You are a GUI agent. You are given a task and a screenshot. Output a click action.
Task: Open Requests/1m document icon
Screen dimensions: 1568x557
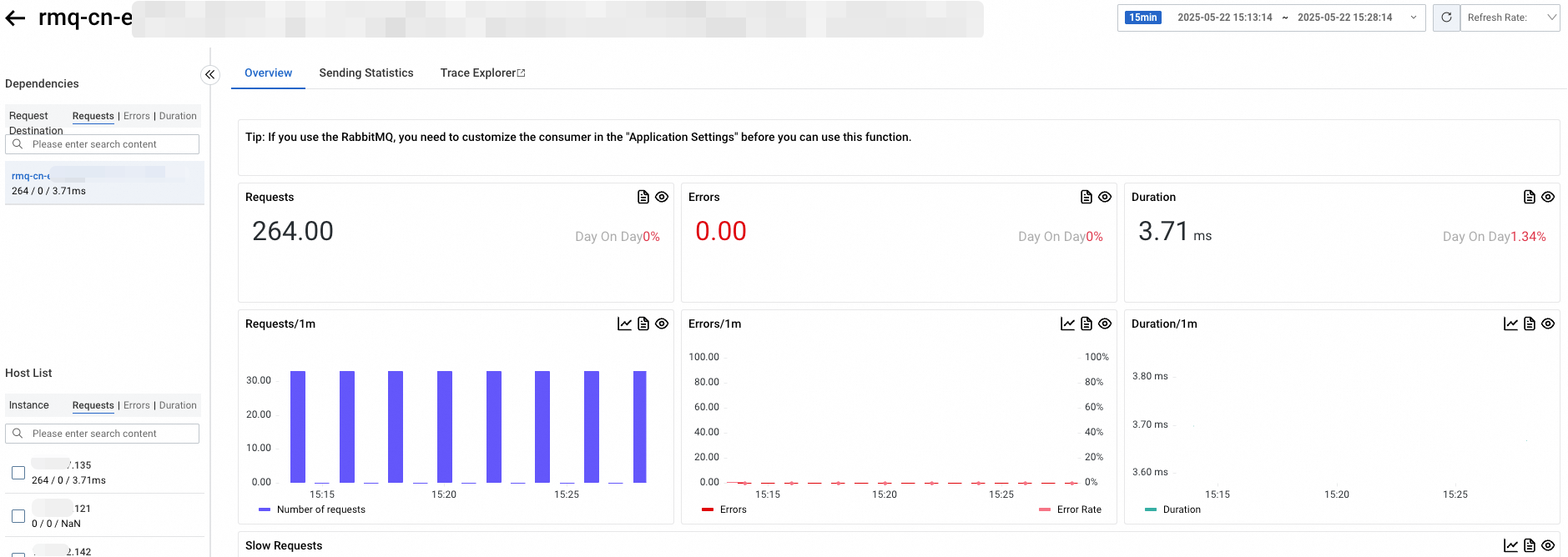coord(643,324)
